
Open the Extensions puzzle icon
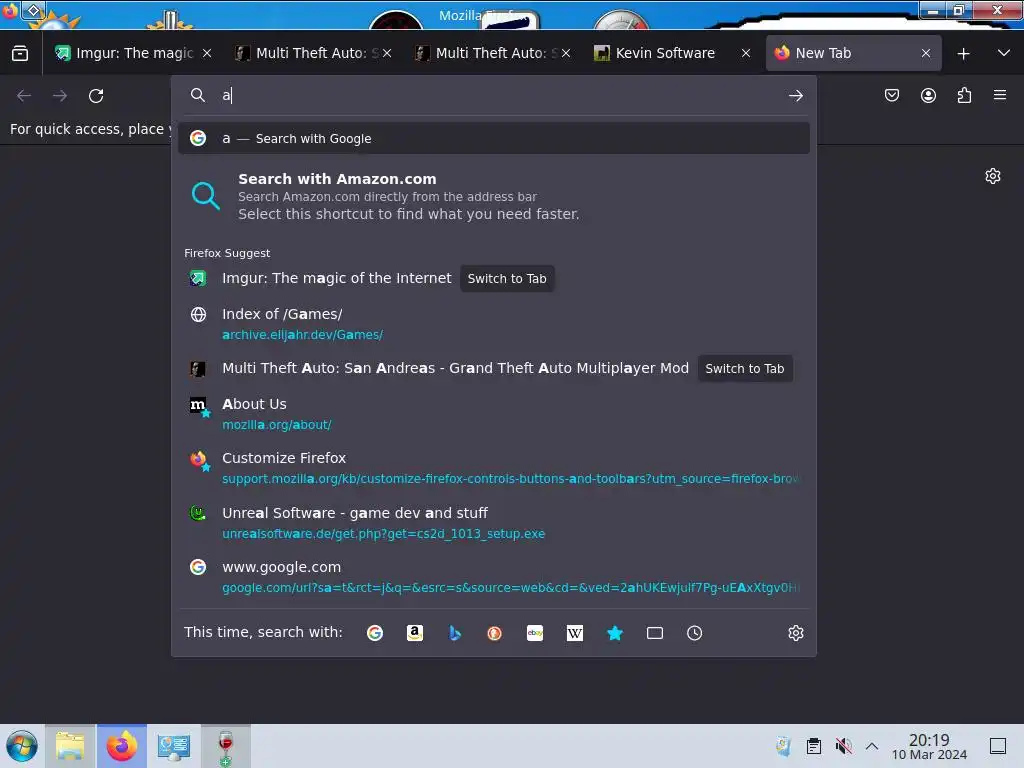click(x=964, y=95)
